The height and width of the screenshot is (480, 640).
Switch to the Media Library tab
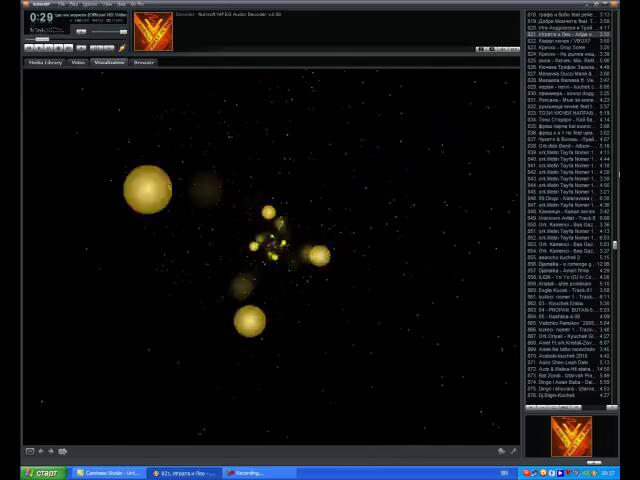click(x=45, y=62)
